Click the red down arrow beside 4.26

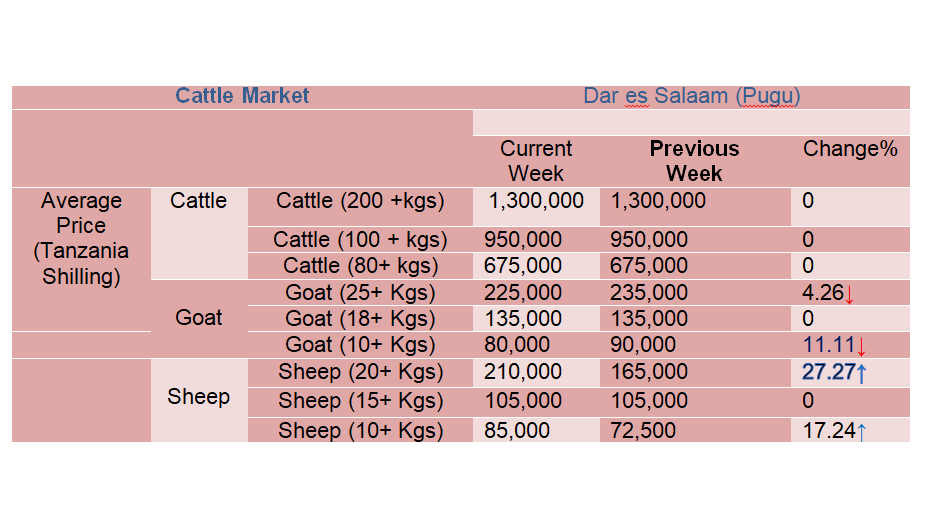pyautogui.click(x=850, y=294)
